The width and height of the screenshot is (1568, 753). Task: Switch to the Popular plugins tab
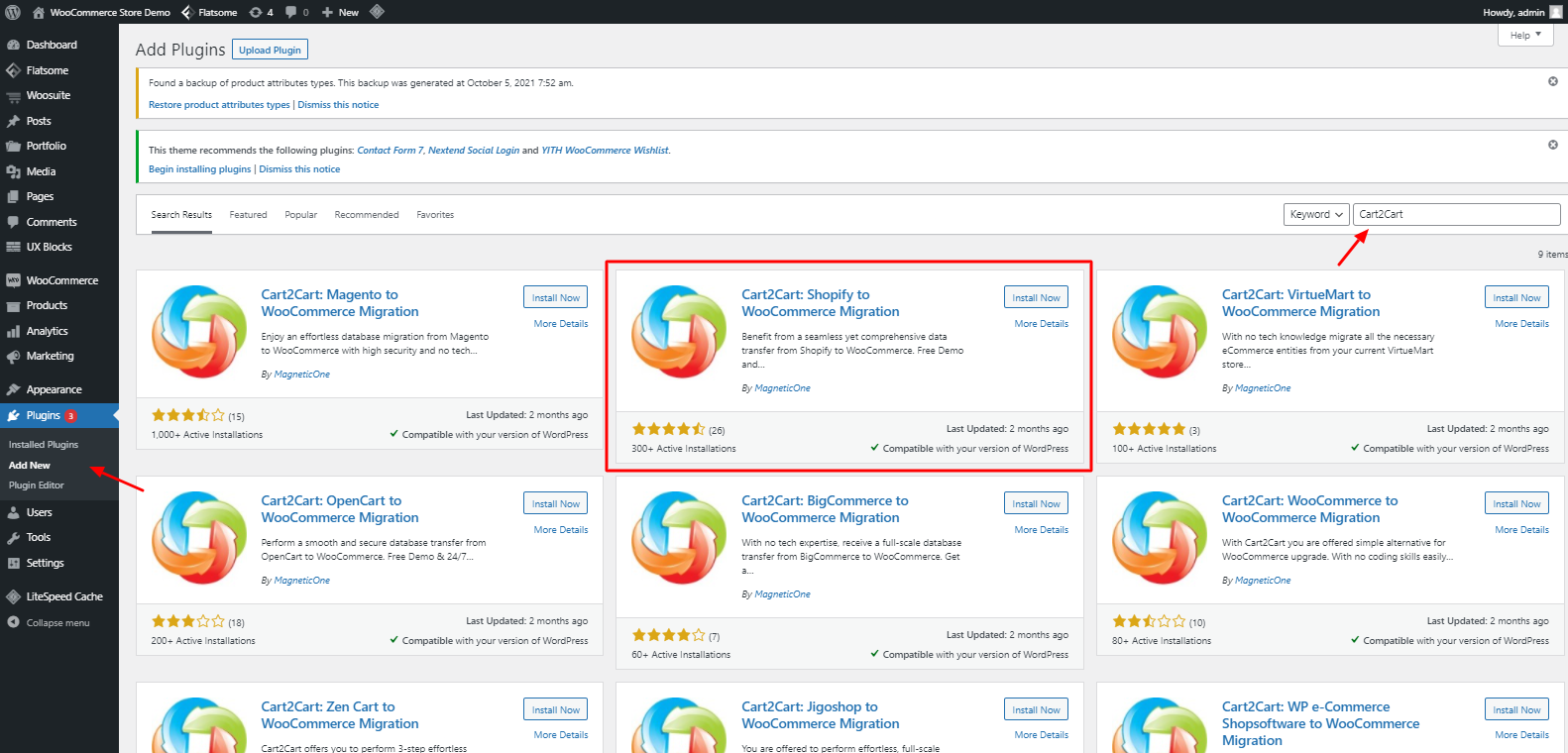pos(301,215)
